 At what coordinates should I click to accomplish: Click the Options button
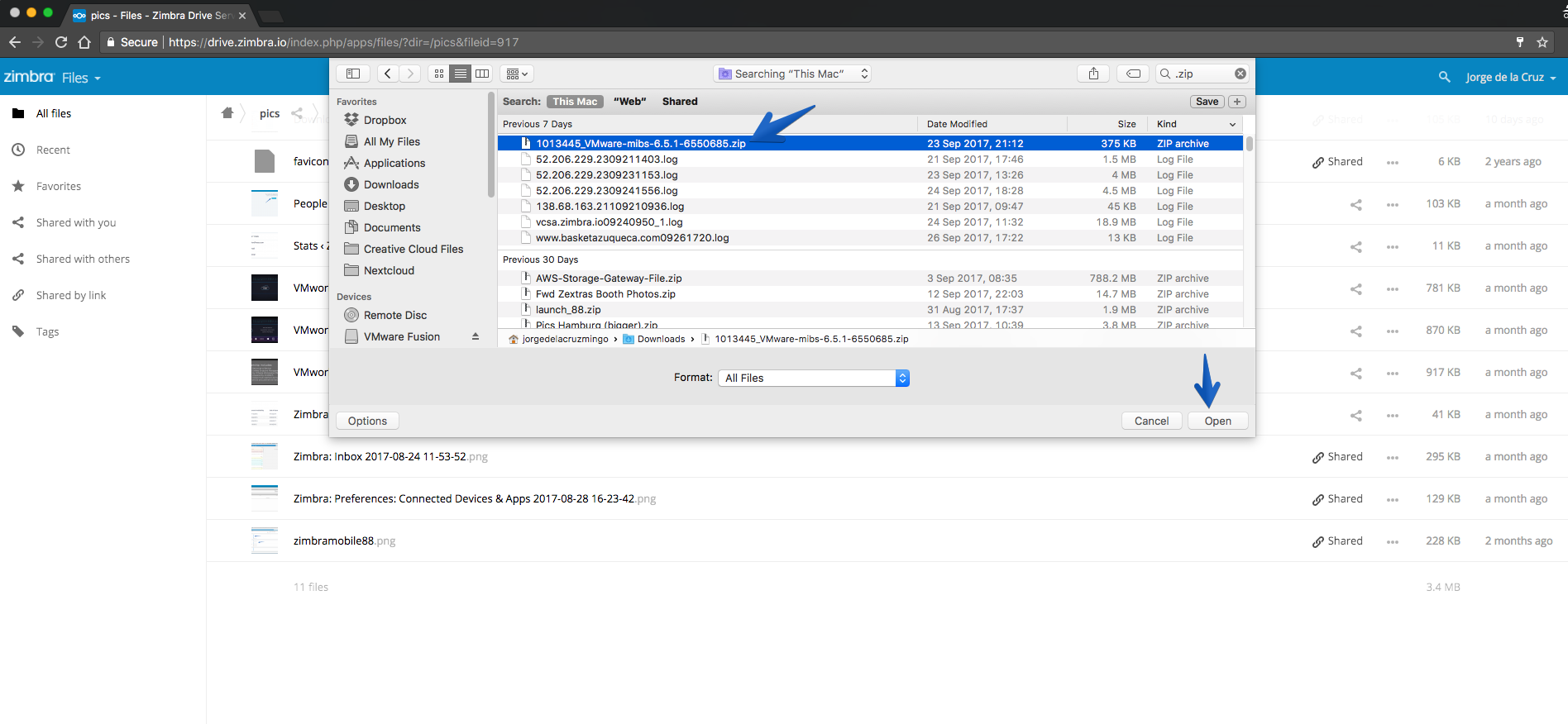point(367,421)
